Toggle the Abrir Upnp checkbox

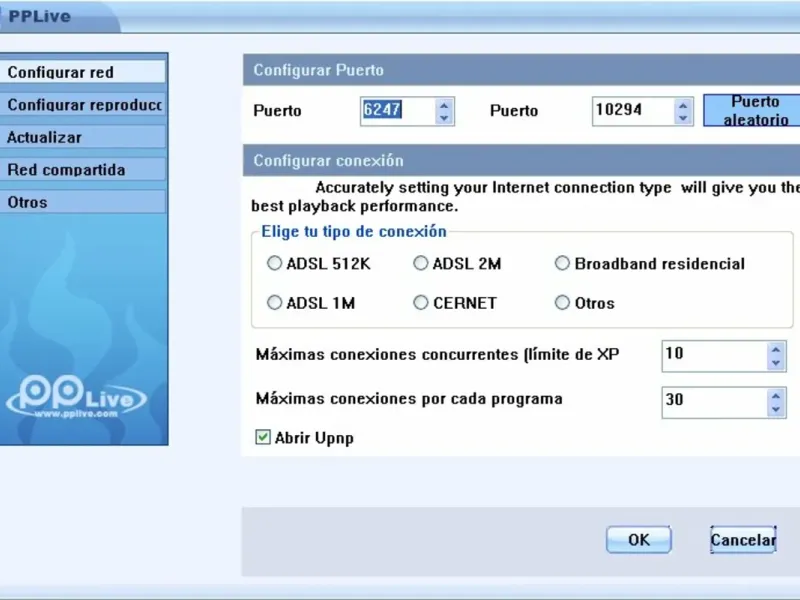tap(263, 437)
